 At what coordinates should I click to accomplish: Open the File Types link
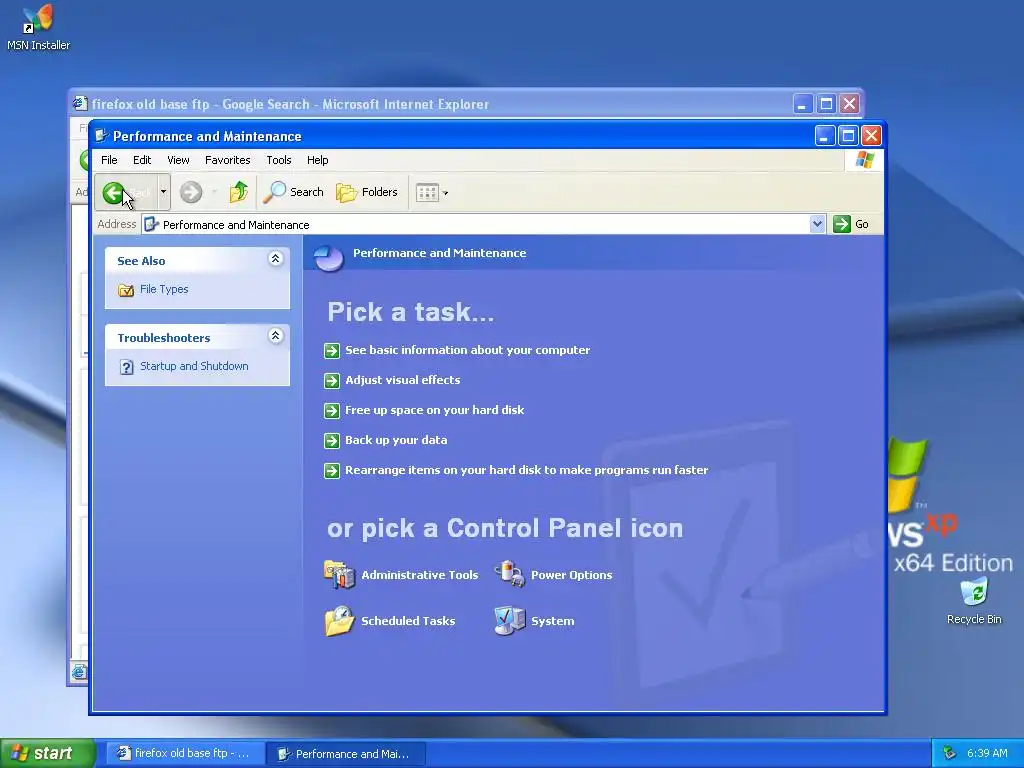coord(164,289)
